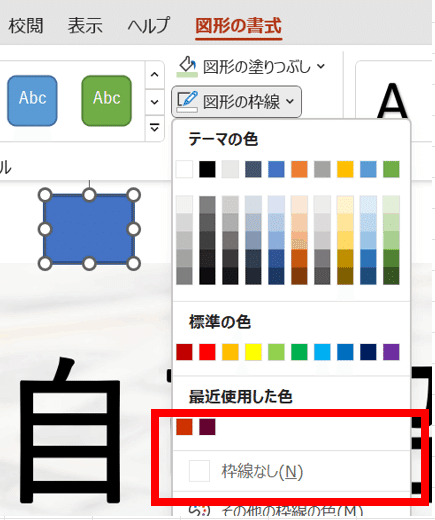Pick light gray theme color swatch
Image resolution: width=435 pixels, height=520 pixels.
[x=230, y=169]
